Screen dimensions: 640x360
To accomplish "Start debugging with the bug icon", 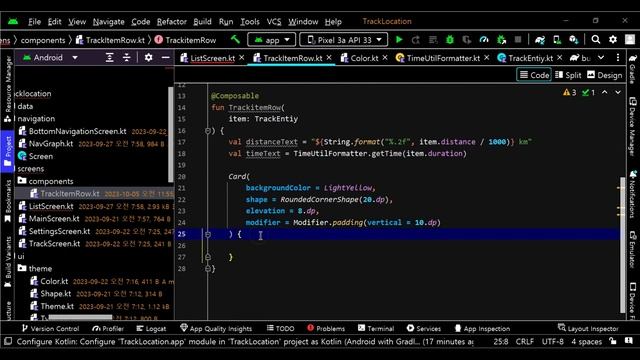I will click(450, 40).
